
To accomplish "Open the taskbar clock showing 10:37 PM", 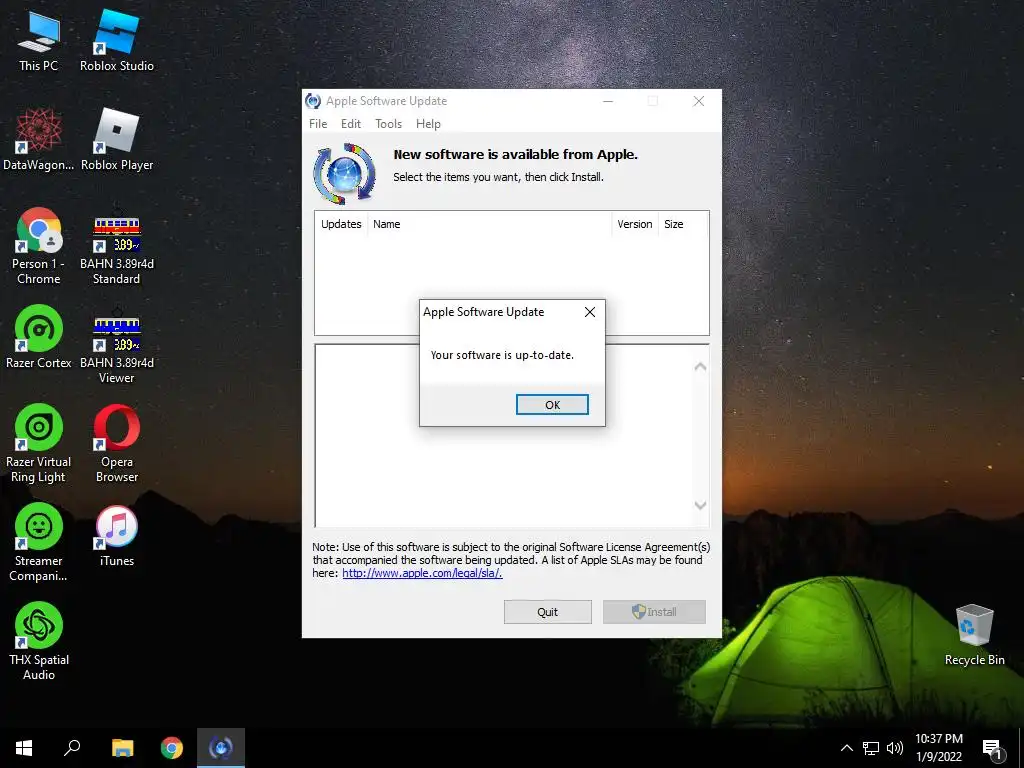I will [938, 748].
